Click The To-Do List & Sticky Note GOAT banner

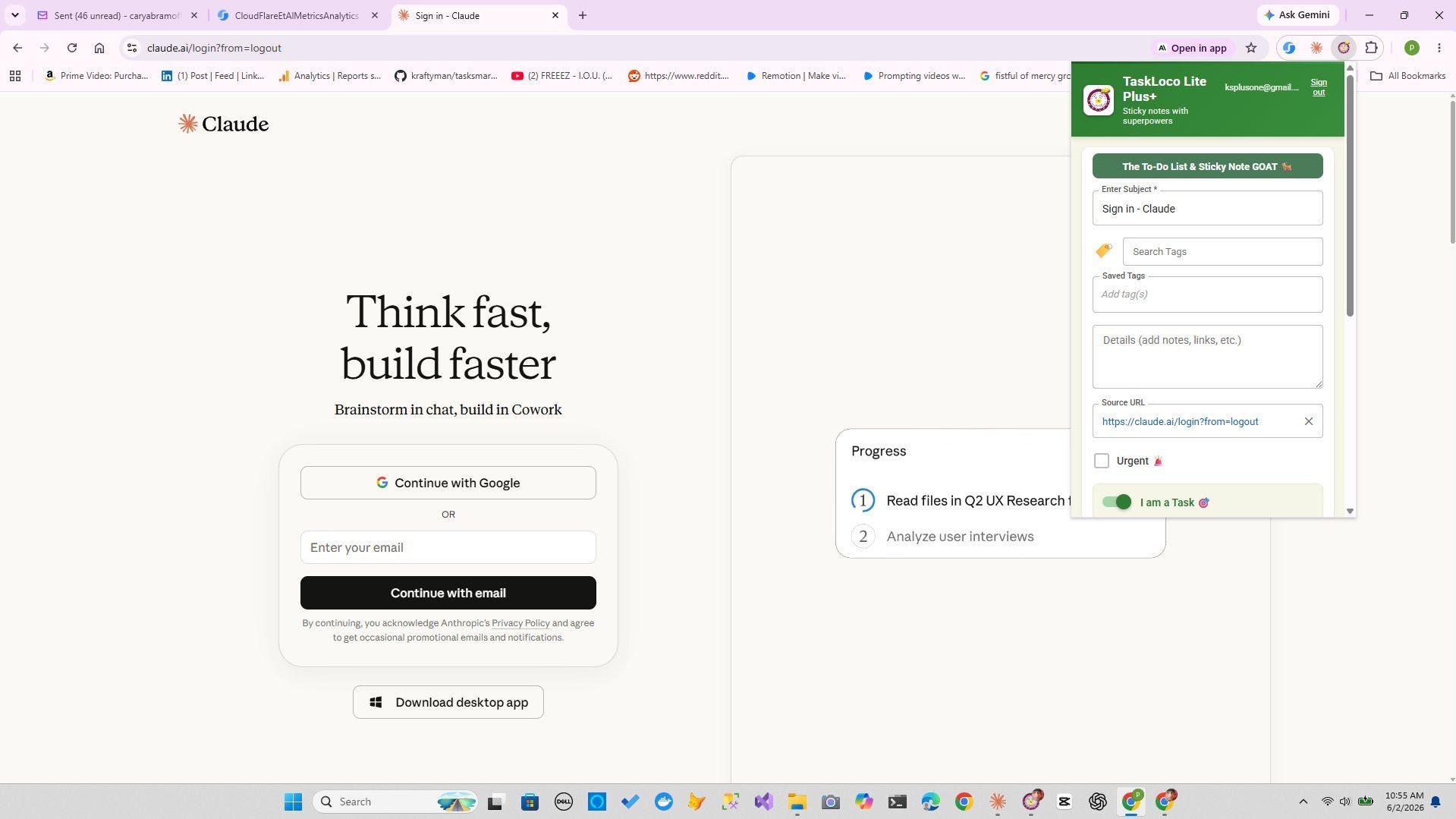point(1208,166)
